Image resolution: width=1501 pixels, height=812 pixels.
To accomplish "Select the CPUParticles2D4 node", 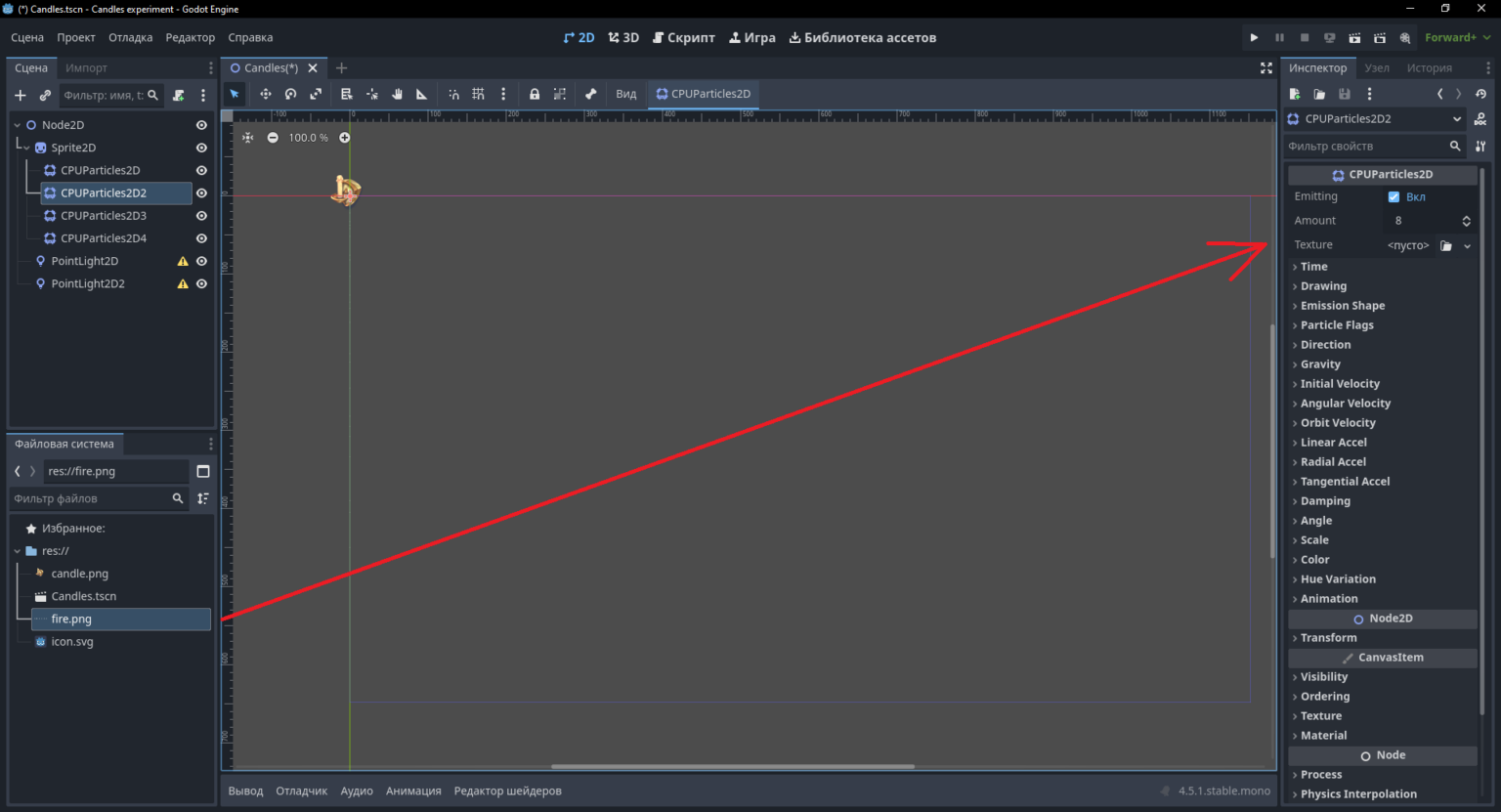I will click(x=104, y=238).
